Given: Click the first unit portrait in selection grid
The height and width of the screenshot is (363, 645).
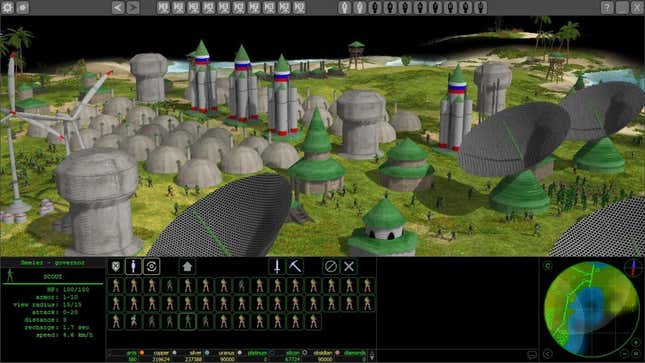Looking at the screenshot, I should [x=116, y=286].
